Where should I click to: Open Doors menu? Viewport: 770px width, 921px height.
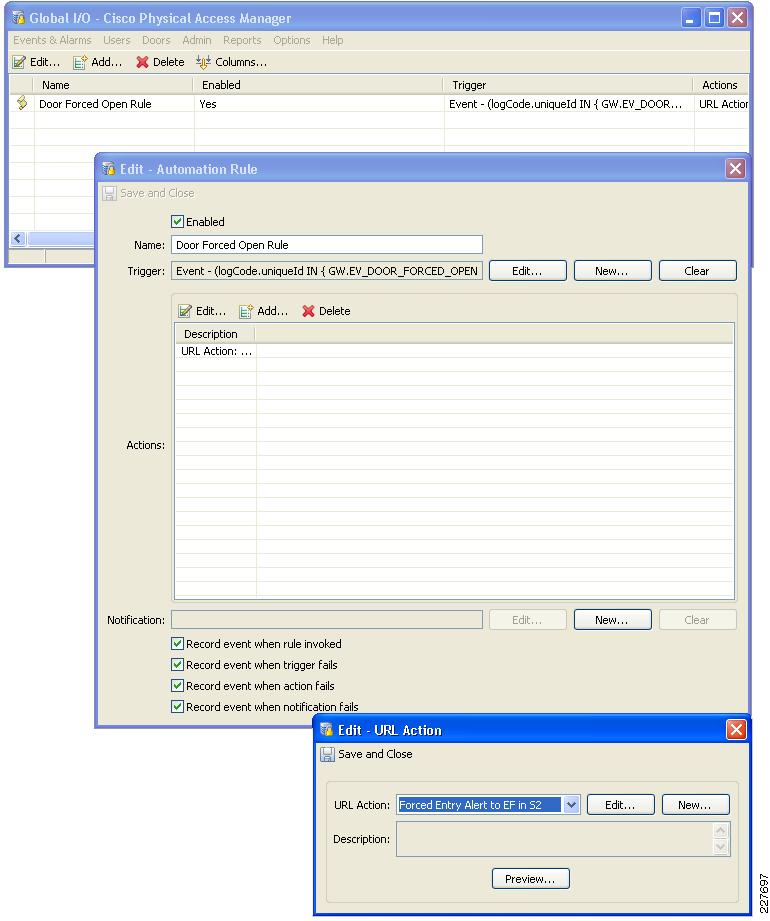[x=156, y=40]
